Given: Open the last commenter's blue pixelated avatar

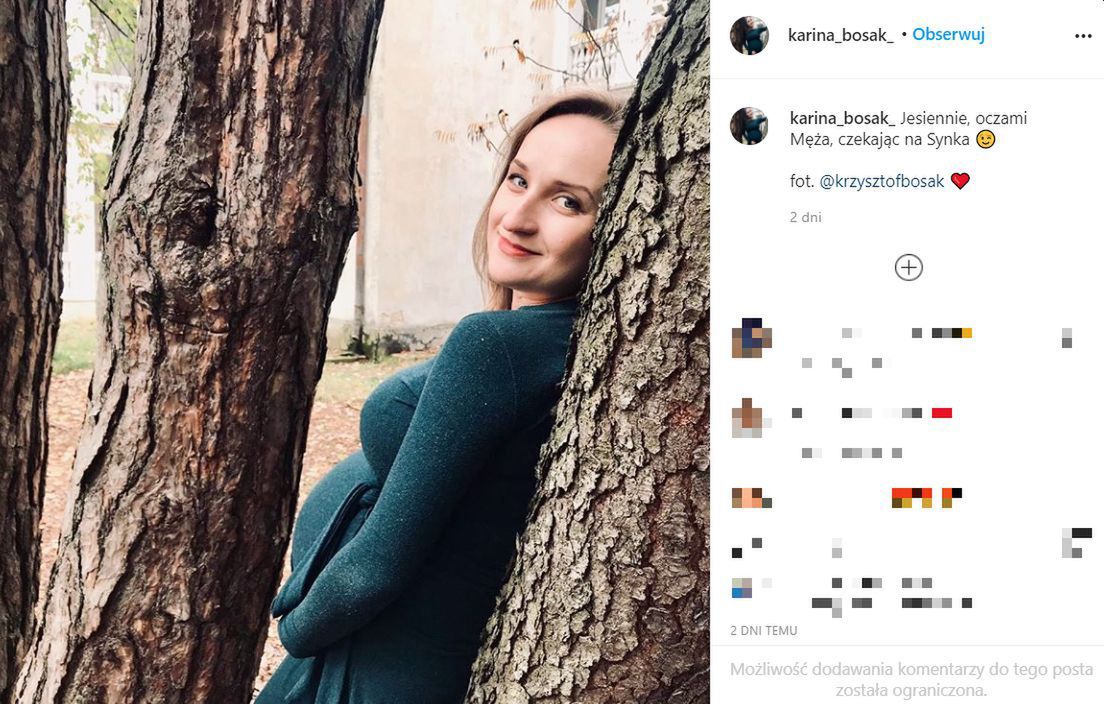Looking at the screenshot, I should 741,587.
